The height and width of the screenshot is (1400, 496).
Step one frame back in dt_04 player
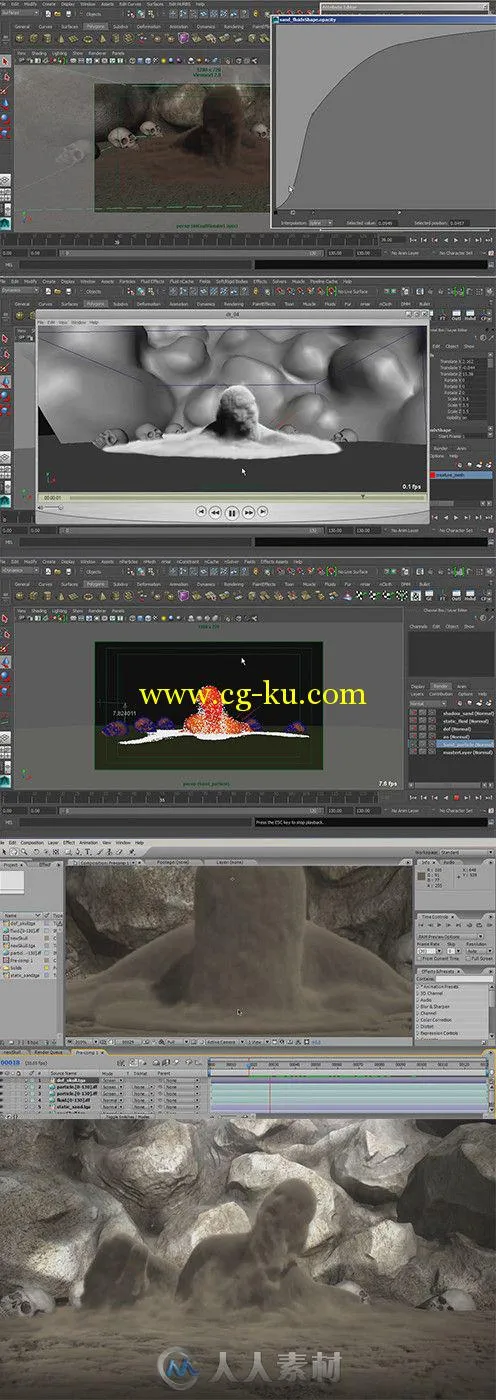coord(215,512)
